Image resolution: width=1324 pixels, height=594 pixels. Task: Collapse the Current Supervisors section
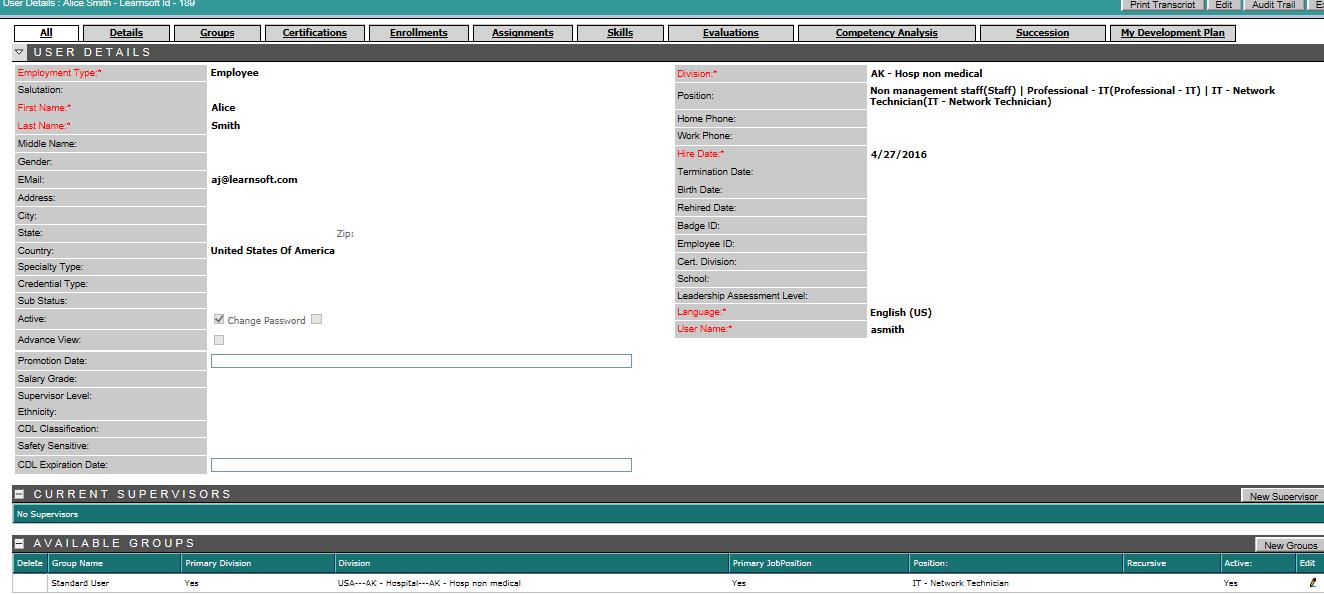[x=19, y=494]
